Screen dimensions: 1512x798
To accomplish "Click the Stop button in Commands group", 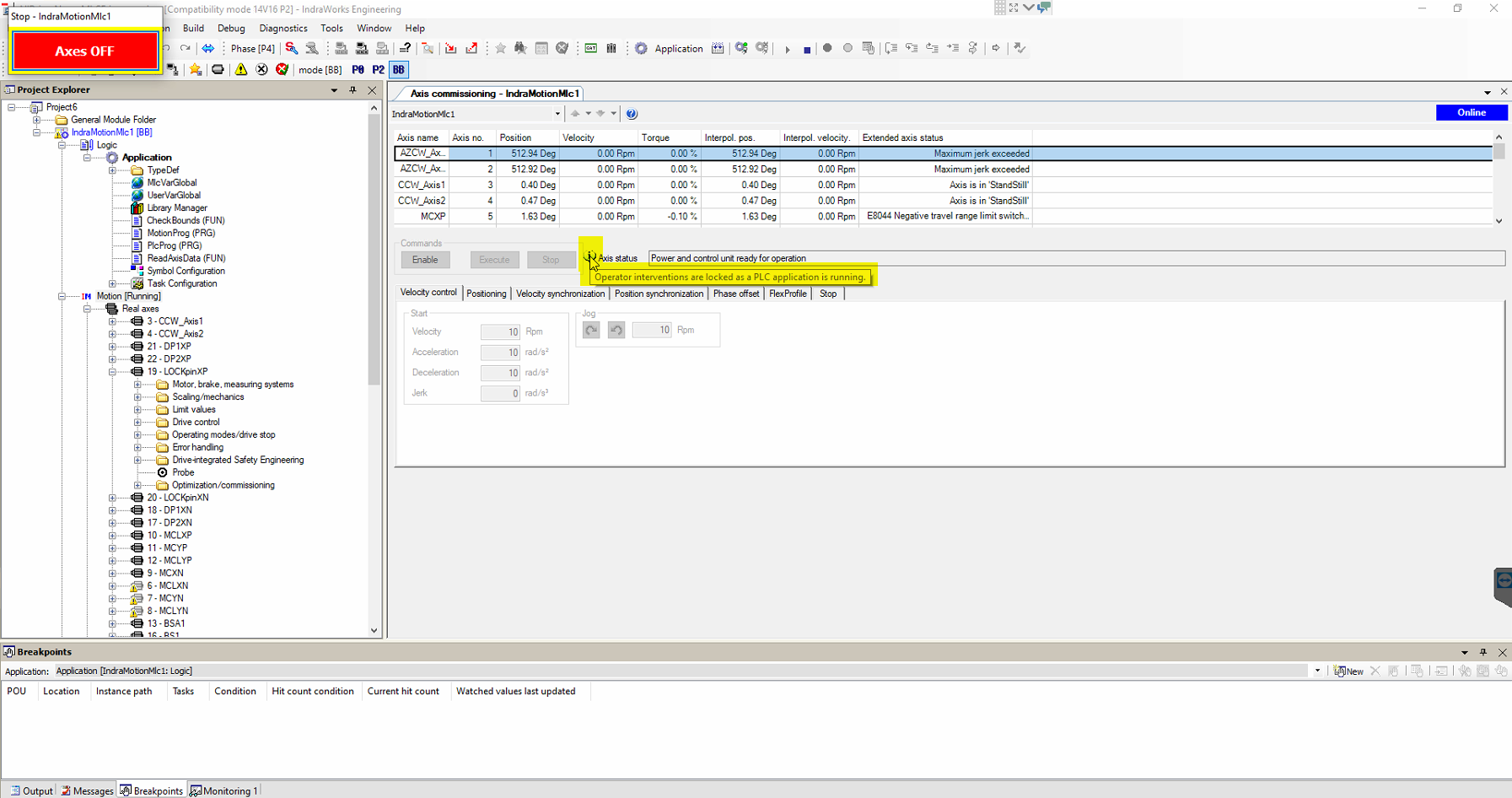I will click(551, 260).
